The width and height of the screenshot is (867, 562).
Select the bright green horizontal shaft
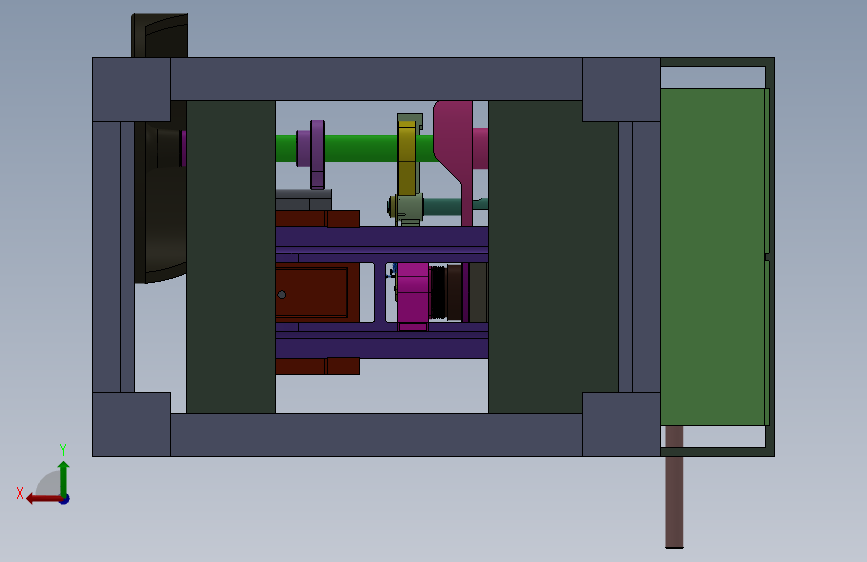tap(359, 148)
